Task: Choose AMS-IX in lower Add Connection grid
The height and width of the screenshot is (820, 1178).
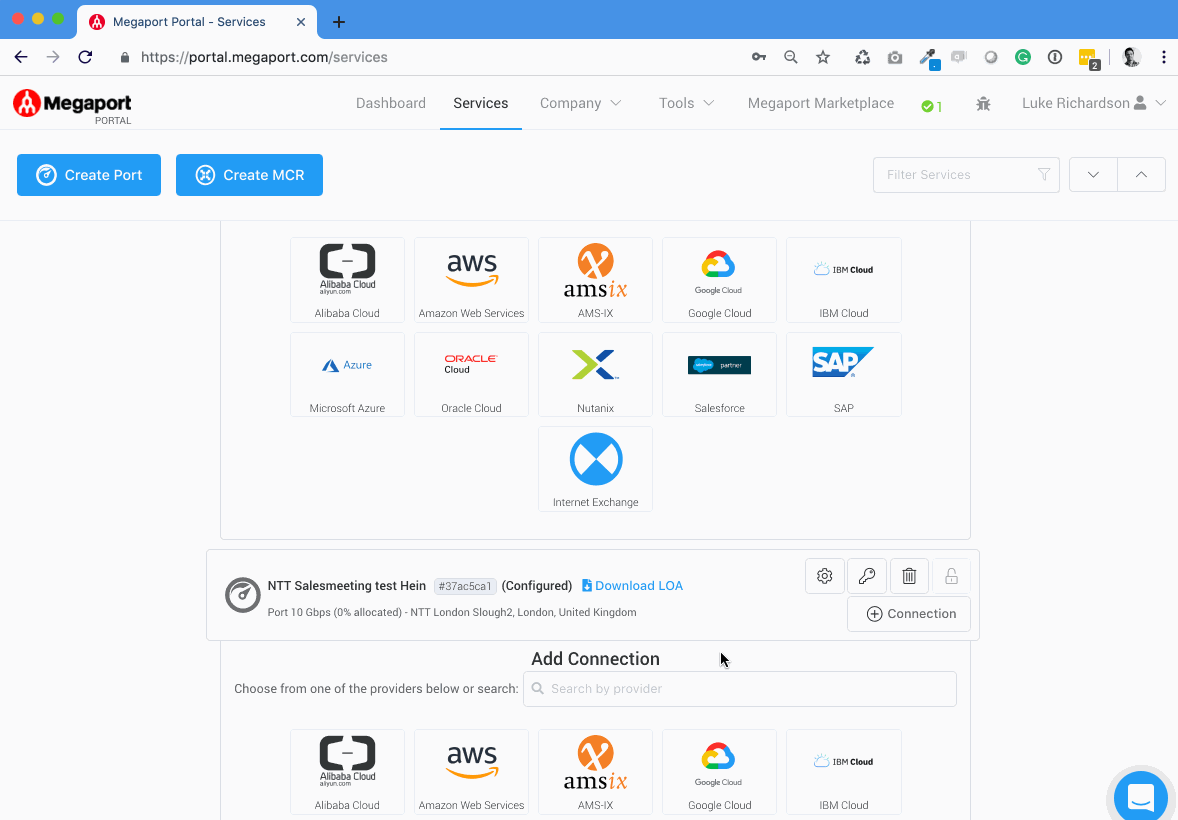Action: point(595,773)
